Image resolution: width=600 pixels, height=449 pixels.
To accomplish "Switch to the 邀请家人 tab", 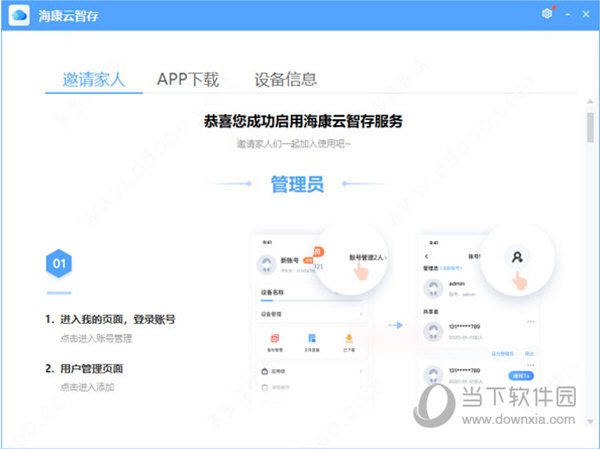I will [x=94, y=80].
